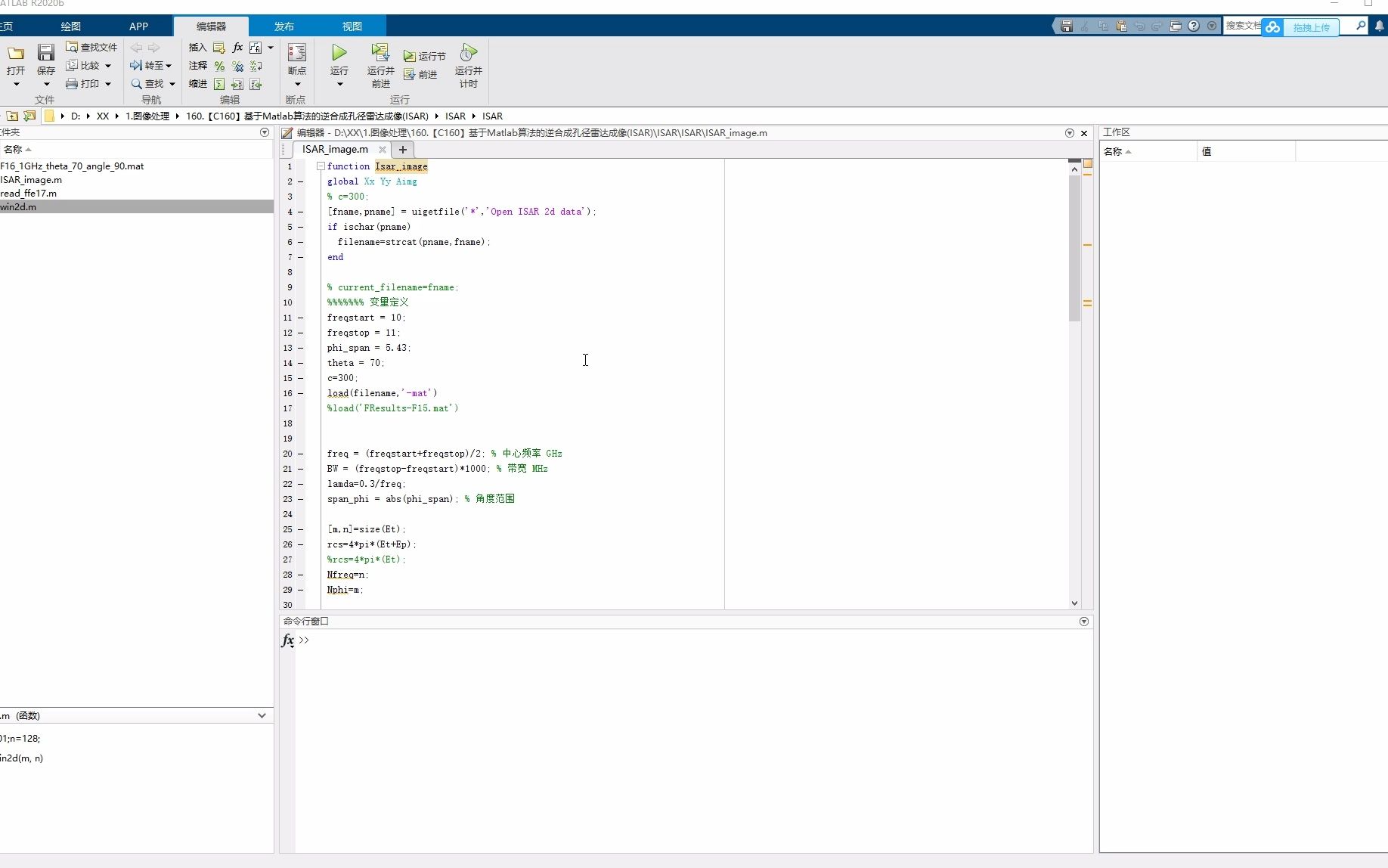Save the script with 保存 icon

(46, 53)
